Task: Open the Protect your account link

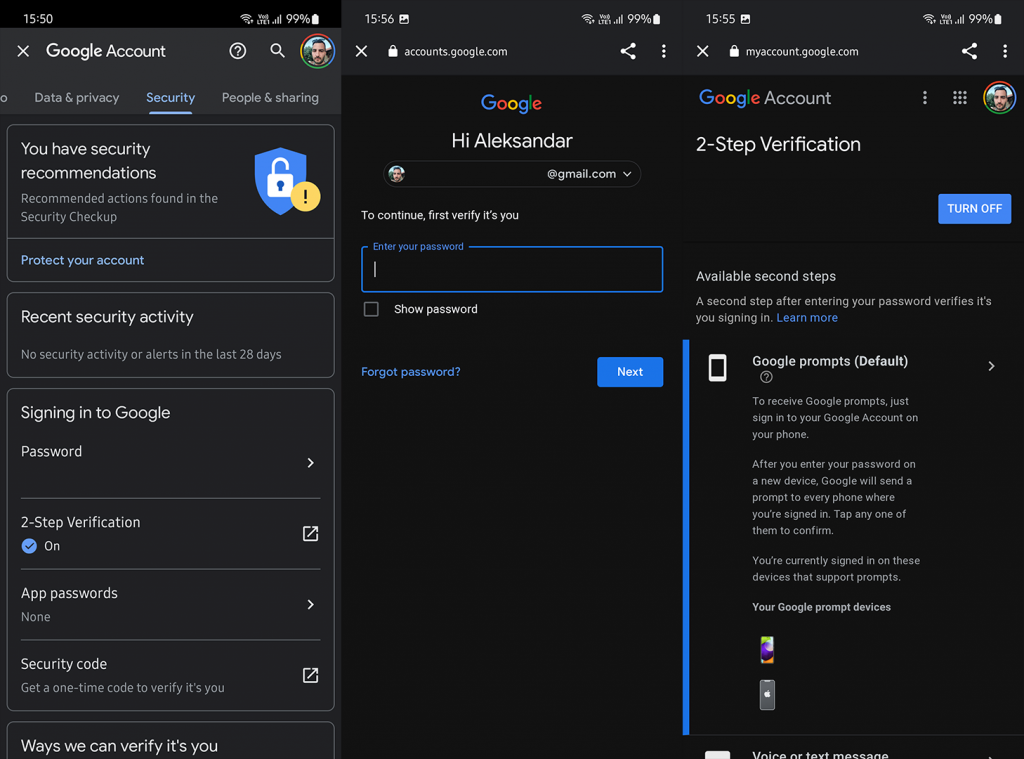Action: (82, 260)
